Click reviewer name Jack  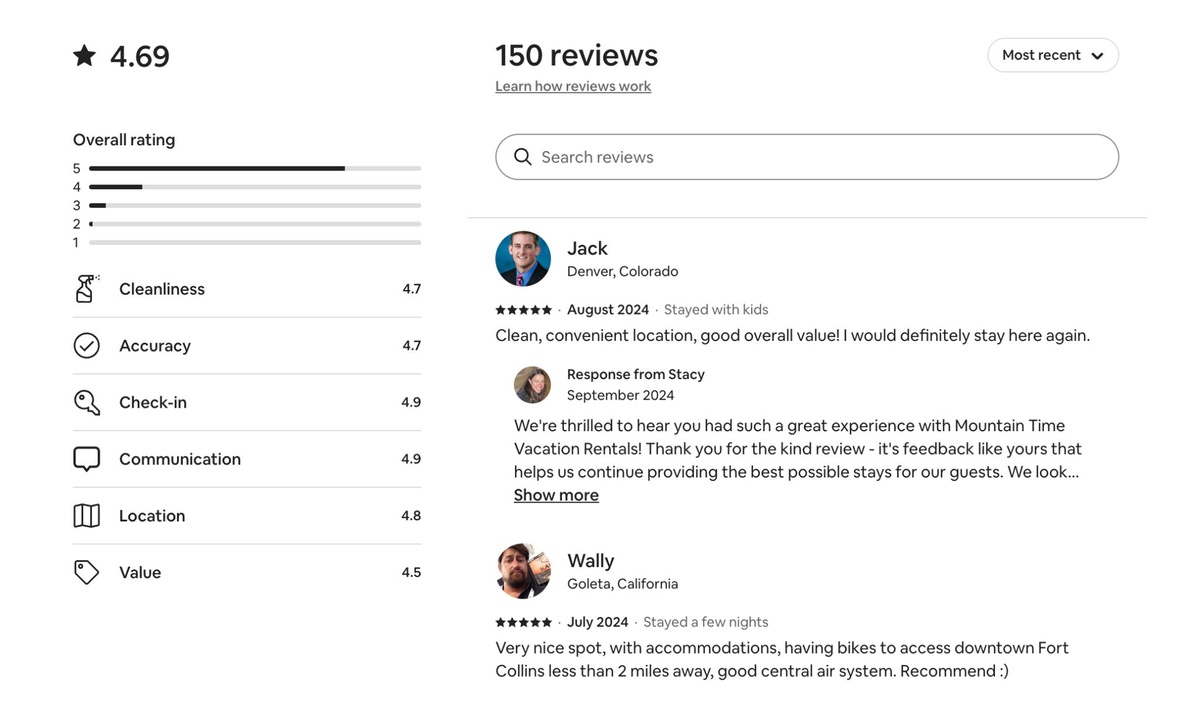click(x=587, y=248)
